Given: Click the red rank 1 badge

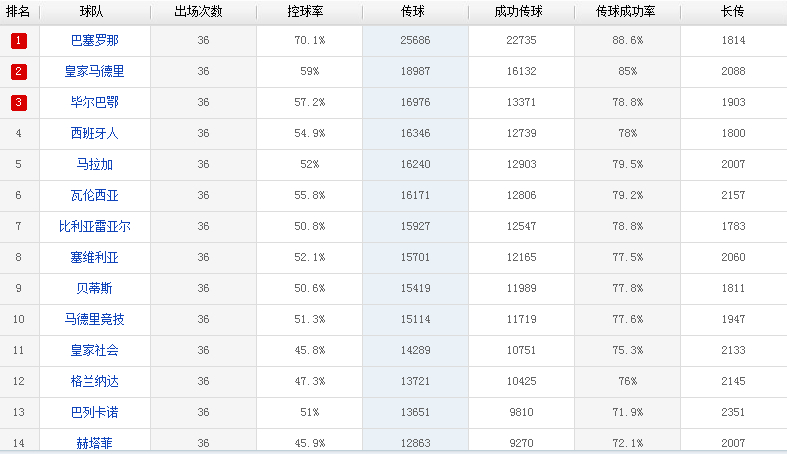Looking at the screenshot, I should click(x=19, y=41).
